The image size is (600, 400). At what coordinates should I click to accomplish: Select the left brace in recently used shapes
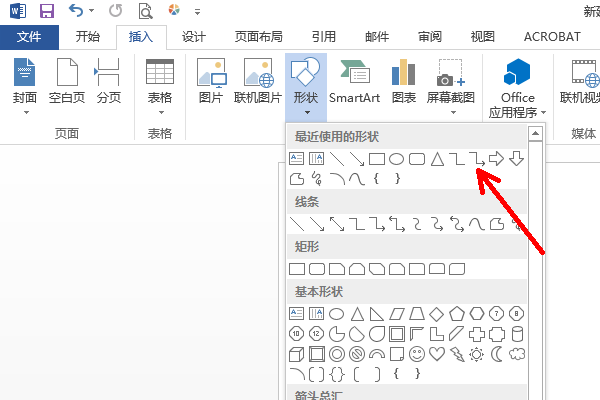tap(376, 178)
